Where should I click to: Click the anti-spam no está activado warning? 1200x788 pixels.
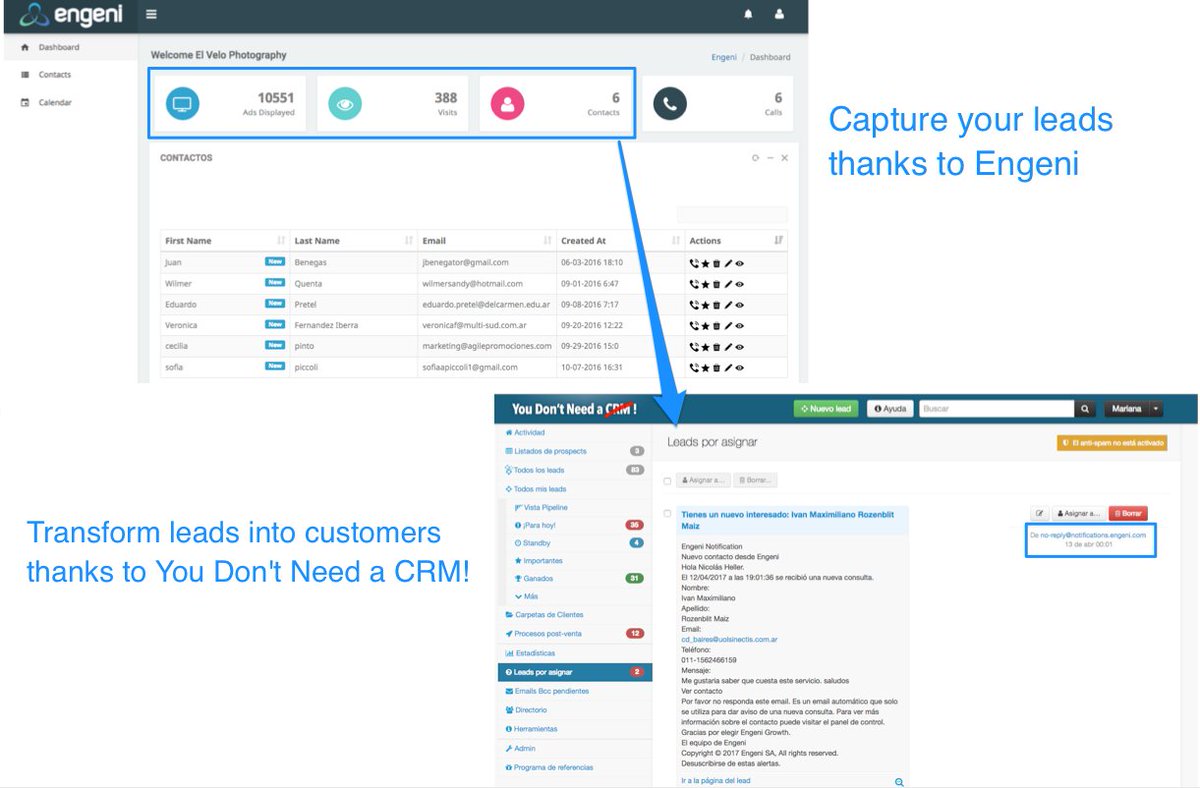(1112, 442)
